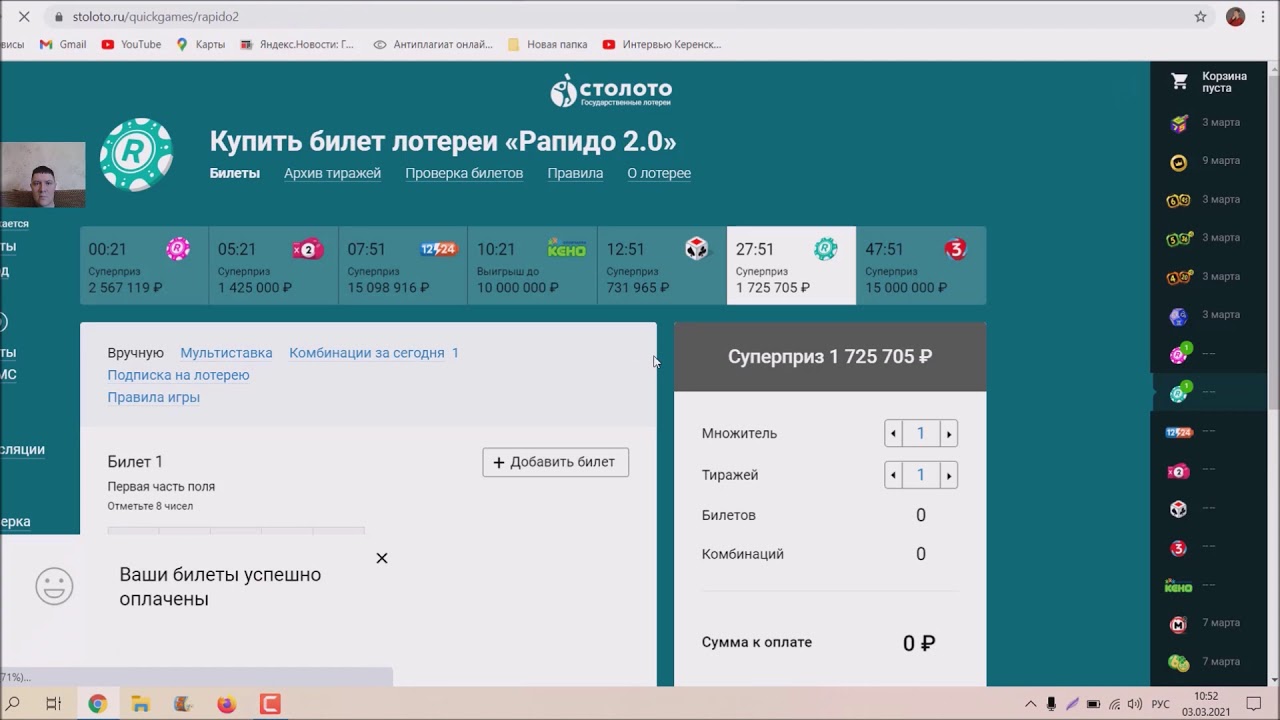1280x720 pixels.
Task: Click the Добавить билет button
Action: click(555, 462)
